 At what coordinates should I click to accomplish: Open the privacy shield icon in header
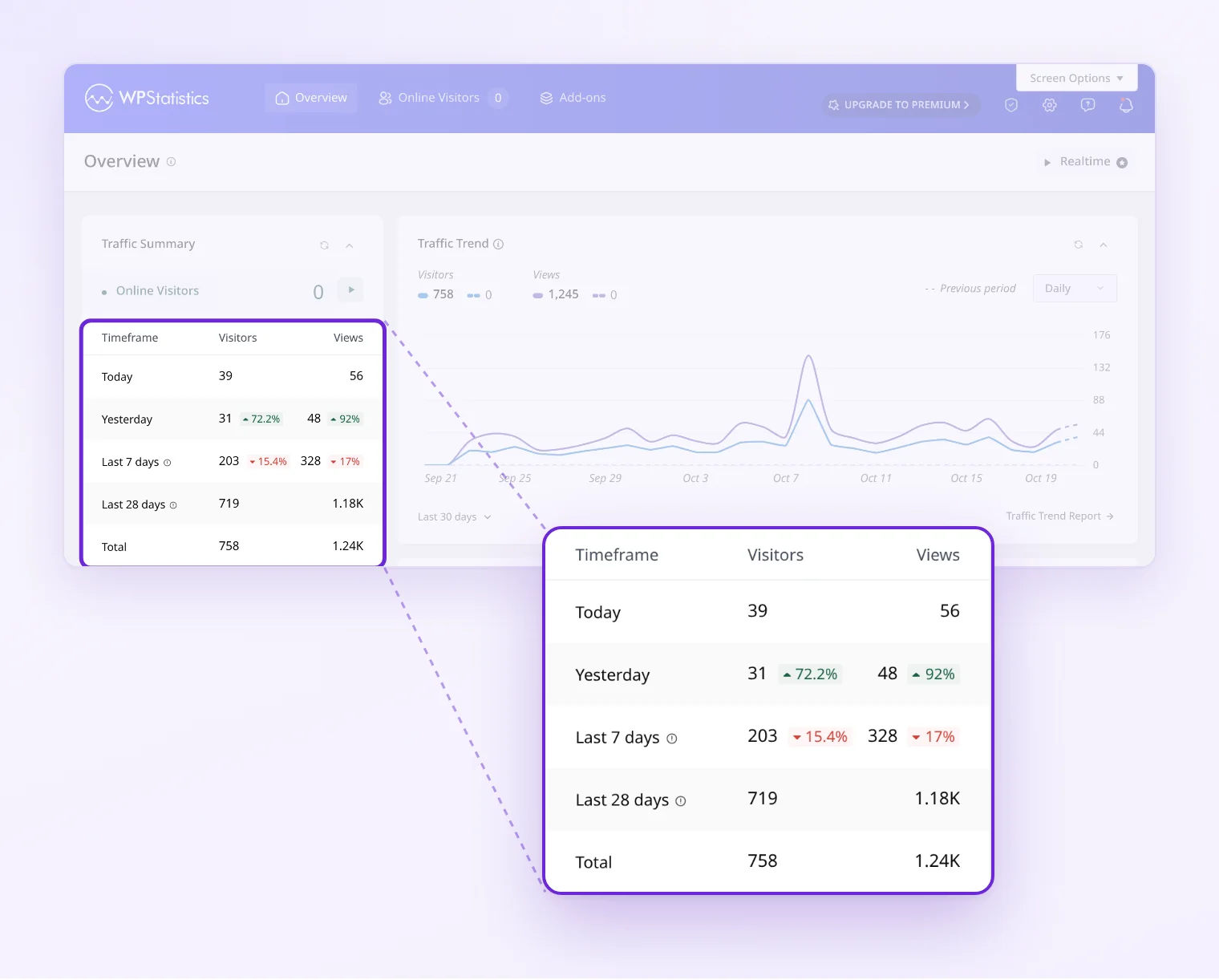click(x=1011, y=105)
